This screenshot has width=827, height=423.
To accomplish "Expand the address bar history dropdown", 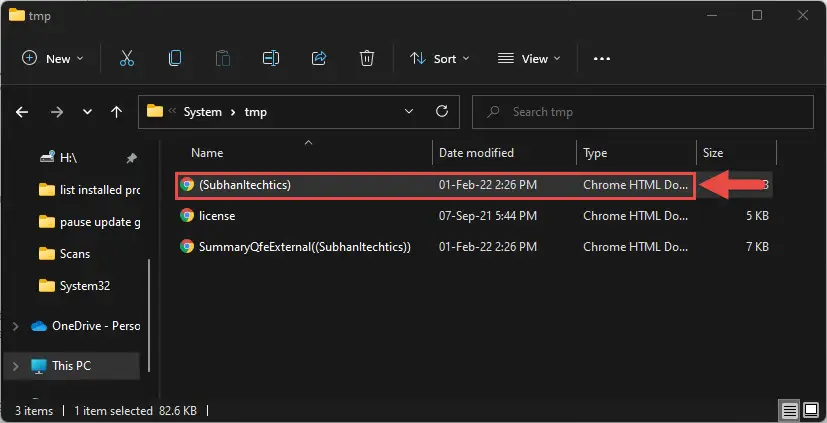I will pos(409,111).
